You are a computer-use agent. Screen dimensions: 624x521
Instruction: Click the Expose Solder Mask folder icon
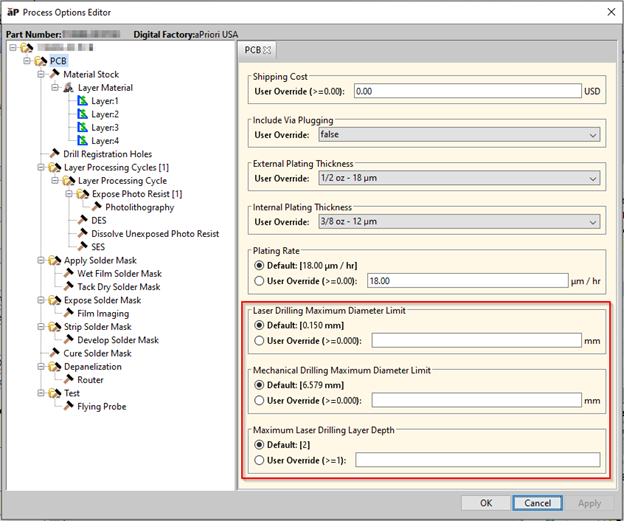(x=55, y=300)
